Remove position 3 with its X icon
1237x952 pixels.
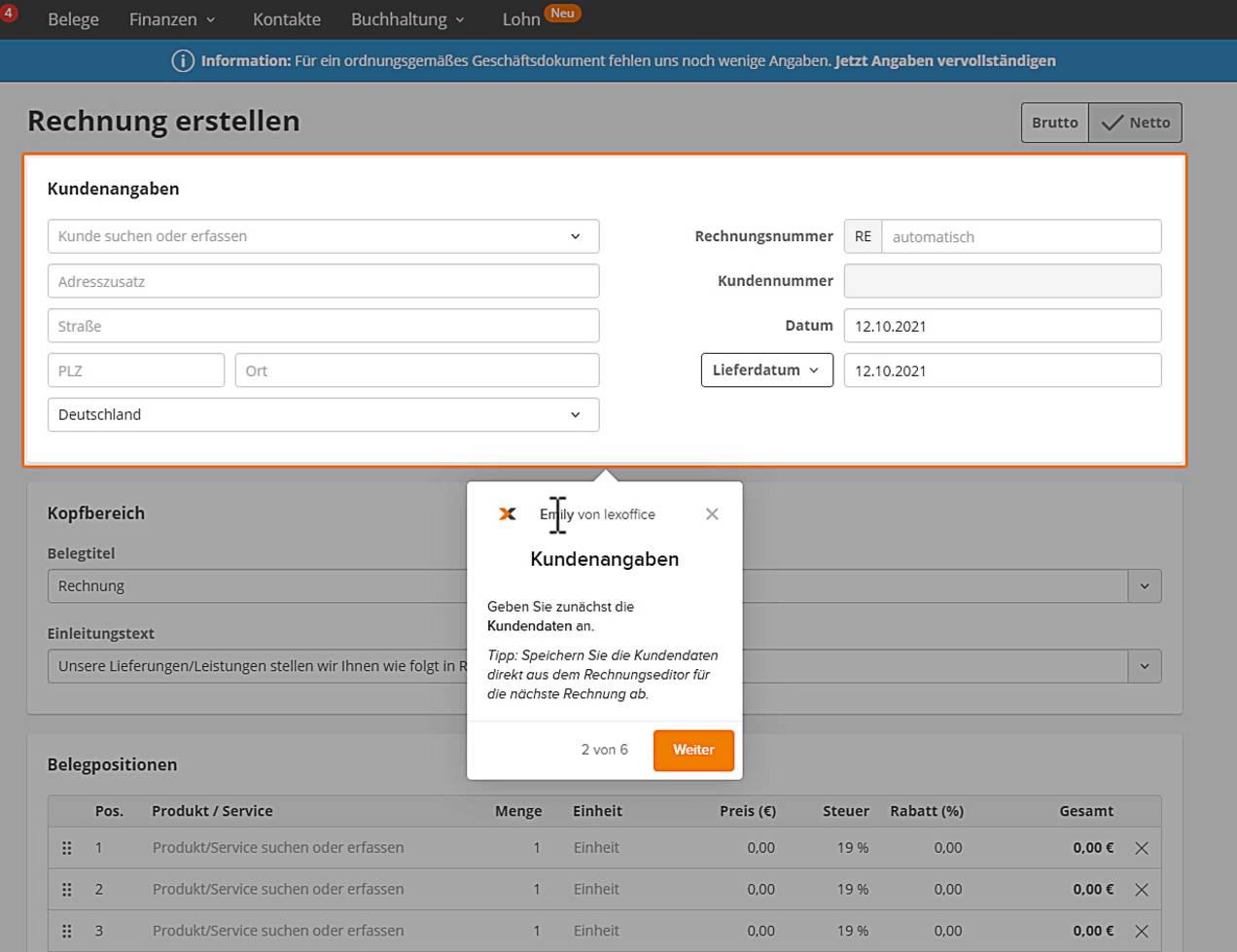pos(1142,931)
